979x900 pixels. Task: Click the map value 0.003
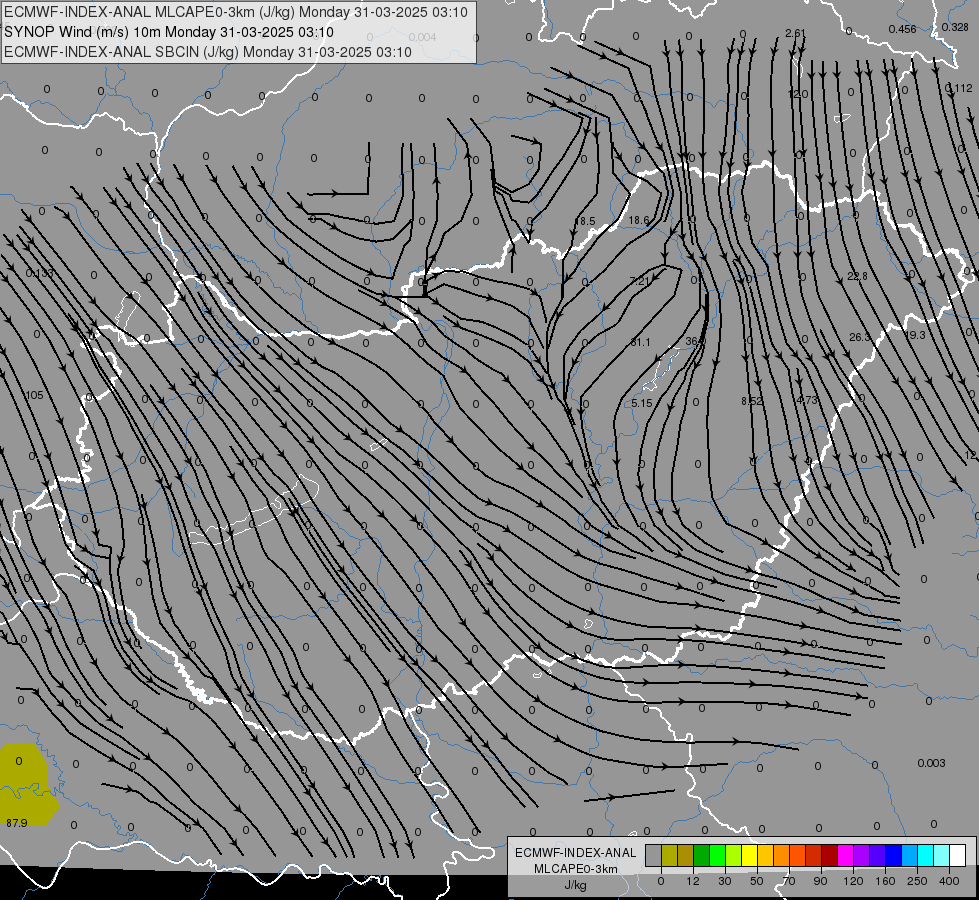click(x=932, y=763)
